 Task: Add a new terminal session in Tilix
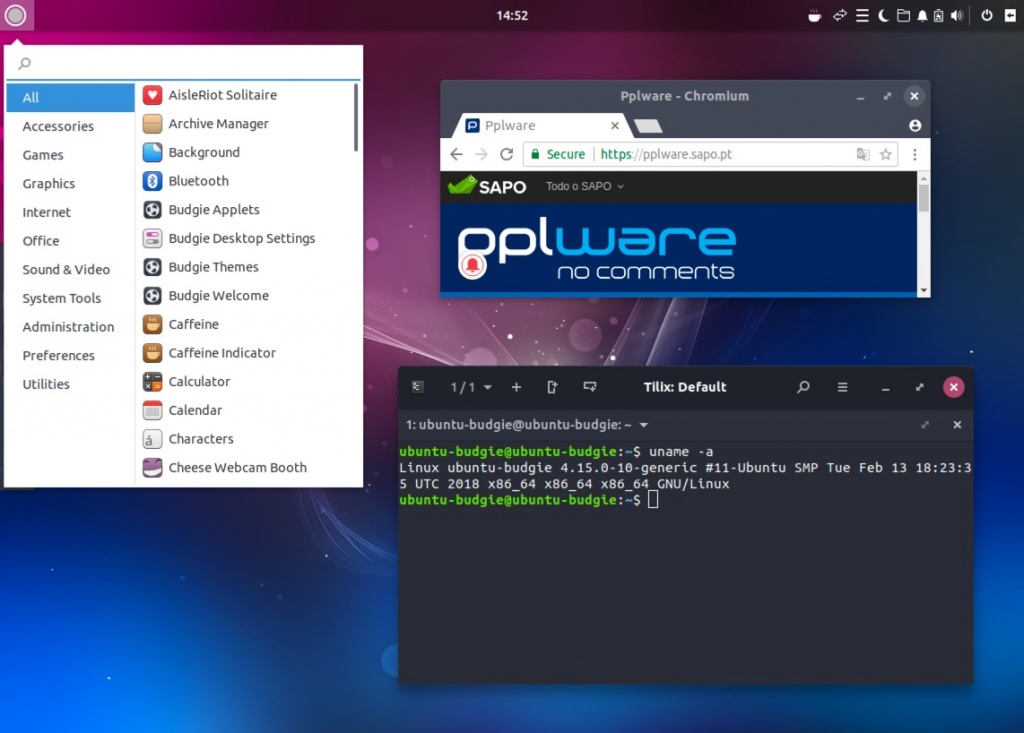[516, 387]
